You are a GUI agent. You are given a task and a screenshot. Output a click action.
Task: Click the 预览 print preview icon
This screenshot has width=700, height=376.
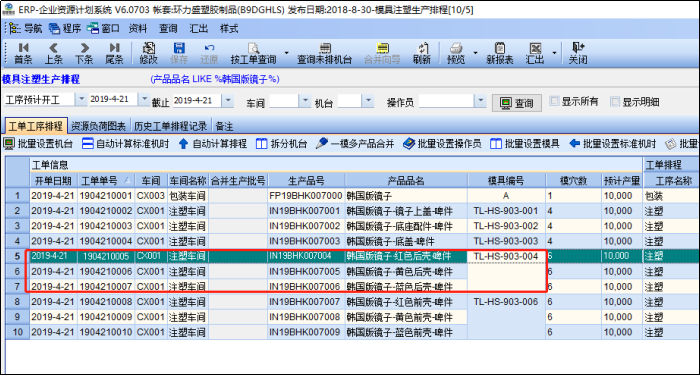tap(456, 53)
